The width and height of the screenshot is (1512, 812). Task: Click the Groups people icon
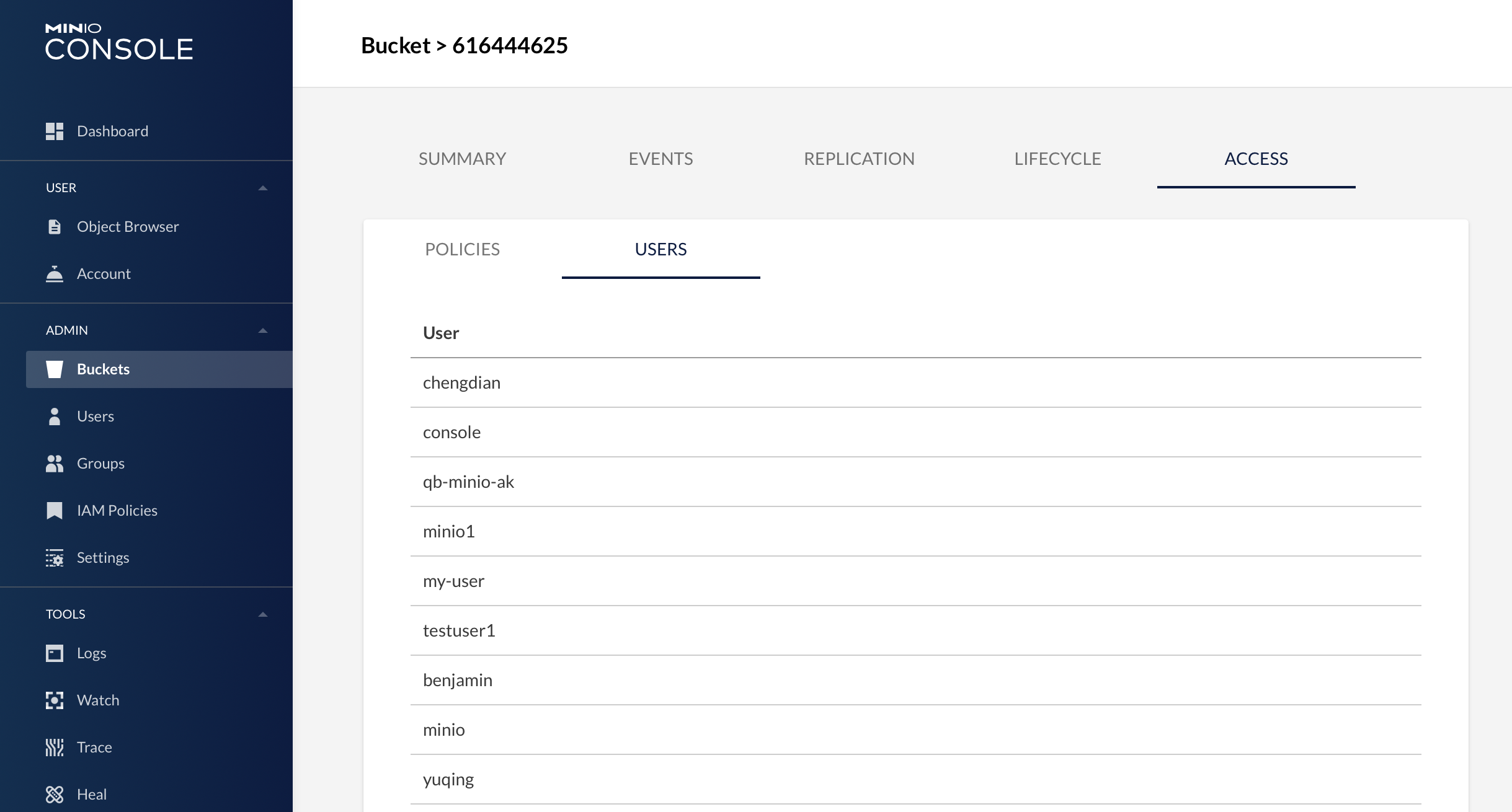(55, 464)
